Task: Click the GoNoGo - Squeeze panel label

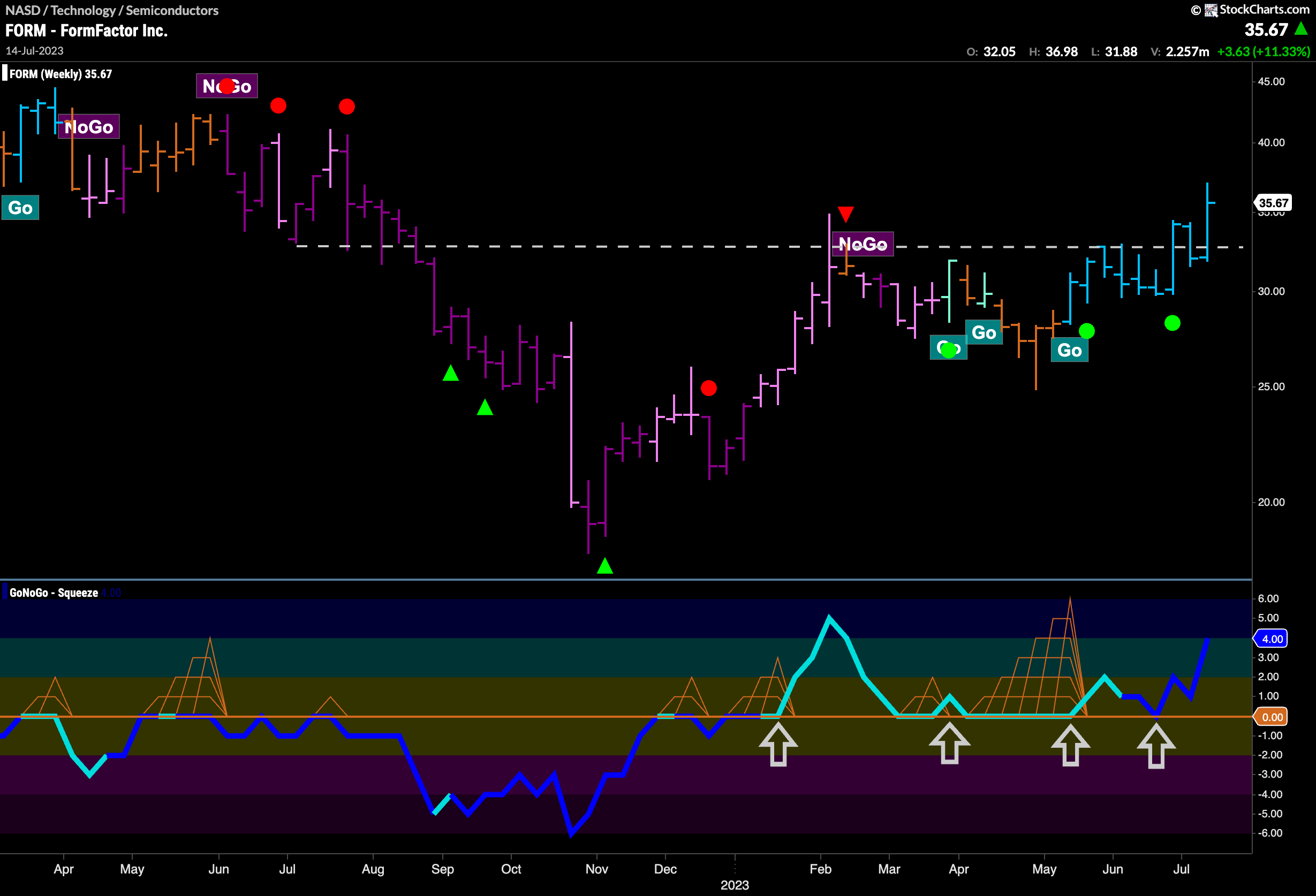Action: (54, 593)
